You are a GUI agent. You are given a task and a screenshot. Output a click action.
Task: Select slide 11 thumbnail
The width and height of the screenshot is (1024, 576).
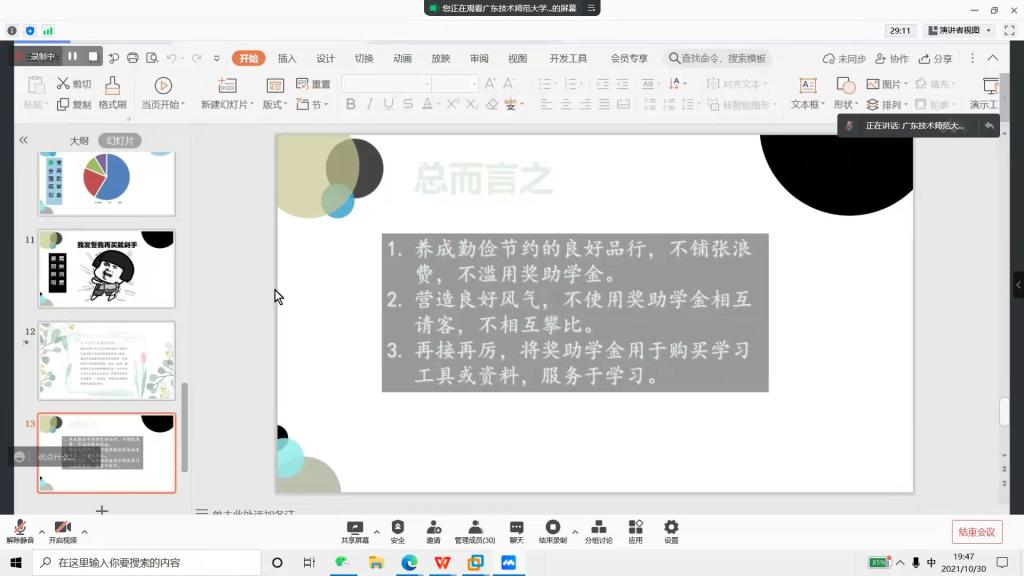(106, 269)
